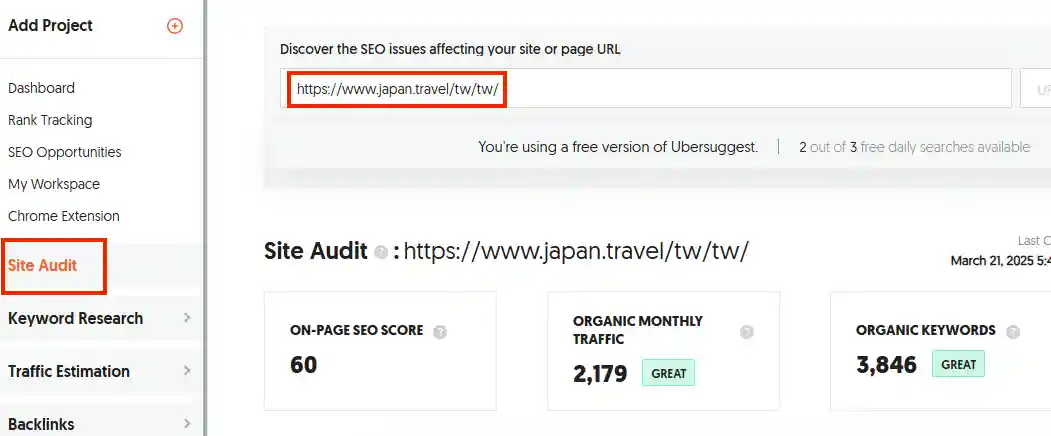Click Organic Monthly Traffic help icon
This screenshot has height=436, width=1051.
coord(746,332)
